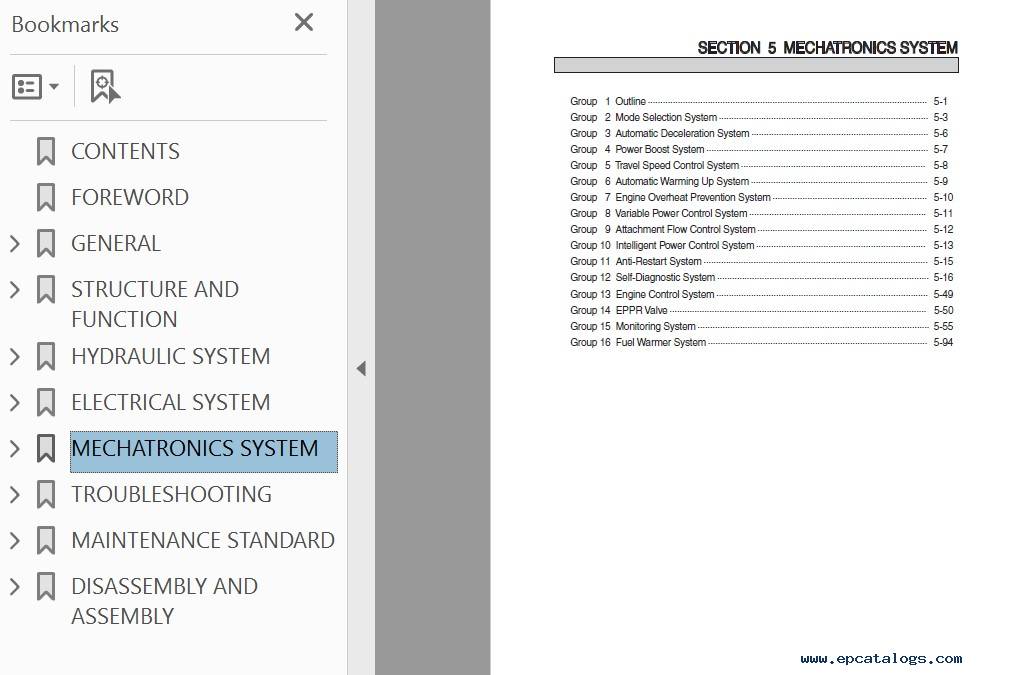
Task: Go to STRUCTURE AND FUNCTION bookmark
Action: coord(155,304)
